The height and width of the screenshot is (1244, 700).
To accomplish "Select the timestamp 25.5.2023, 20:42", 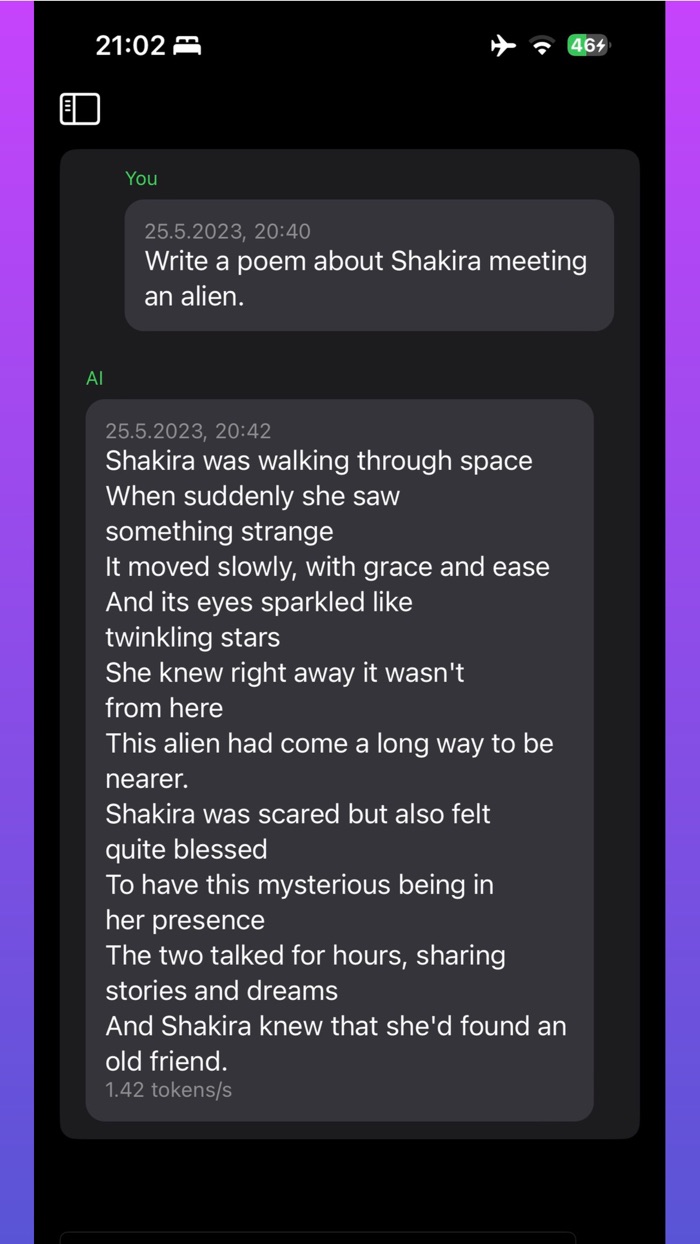I will click(x=188, y=431).
